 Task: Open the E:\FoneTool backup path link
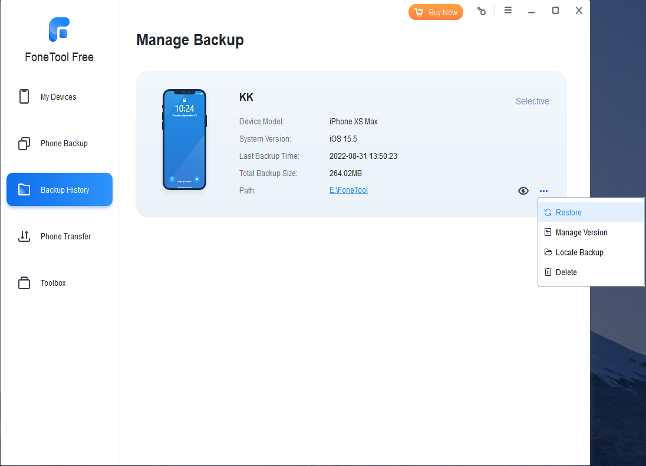348,189
